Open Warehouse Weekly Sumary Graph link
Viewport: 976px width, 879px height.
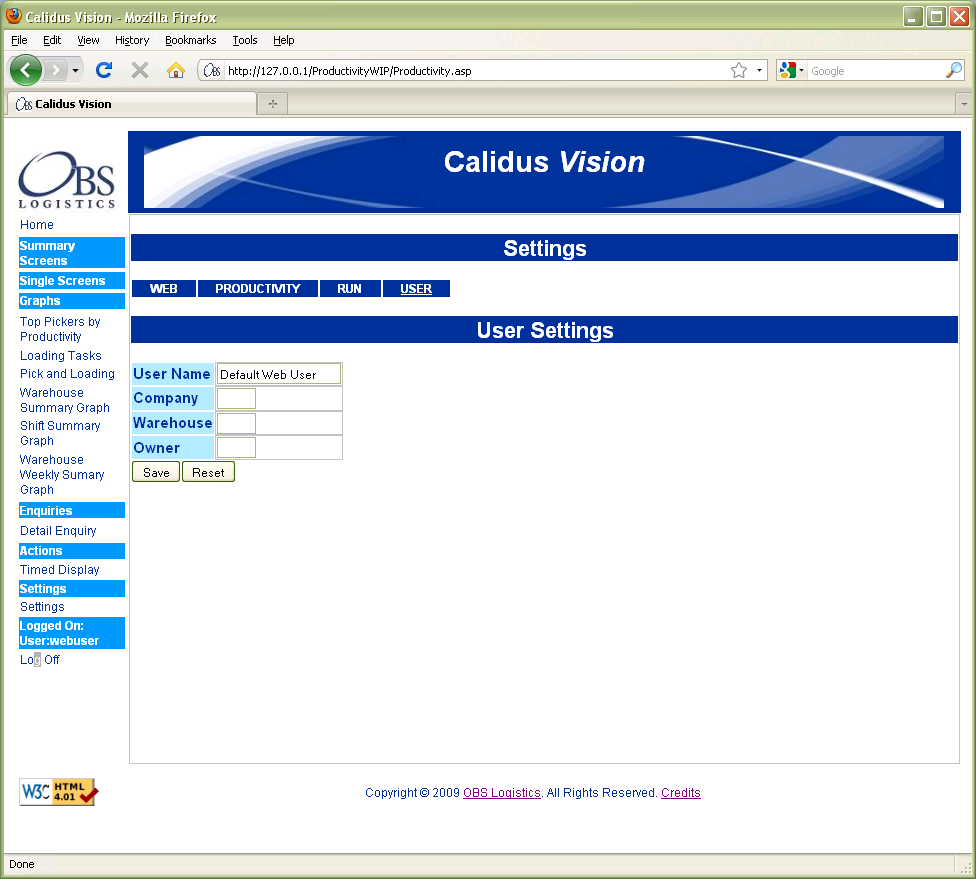point(62,474)
